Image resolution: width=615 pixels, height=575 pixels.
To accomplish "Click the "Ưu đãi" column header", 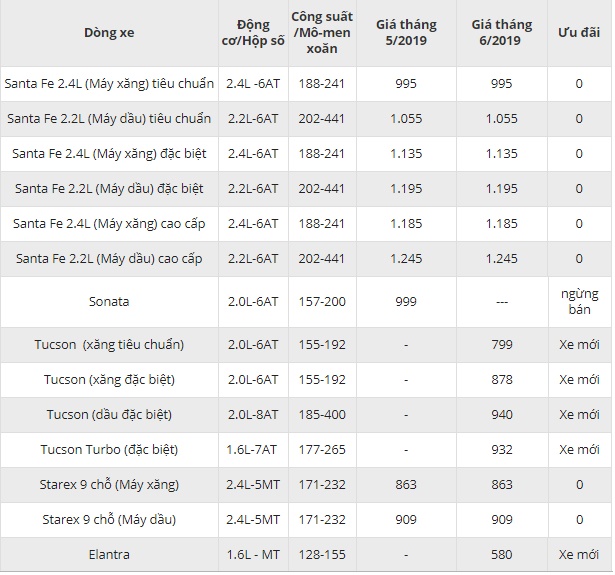I will (579, 33).
